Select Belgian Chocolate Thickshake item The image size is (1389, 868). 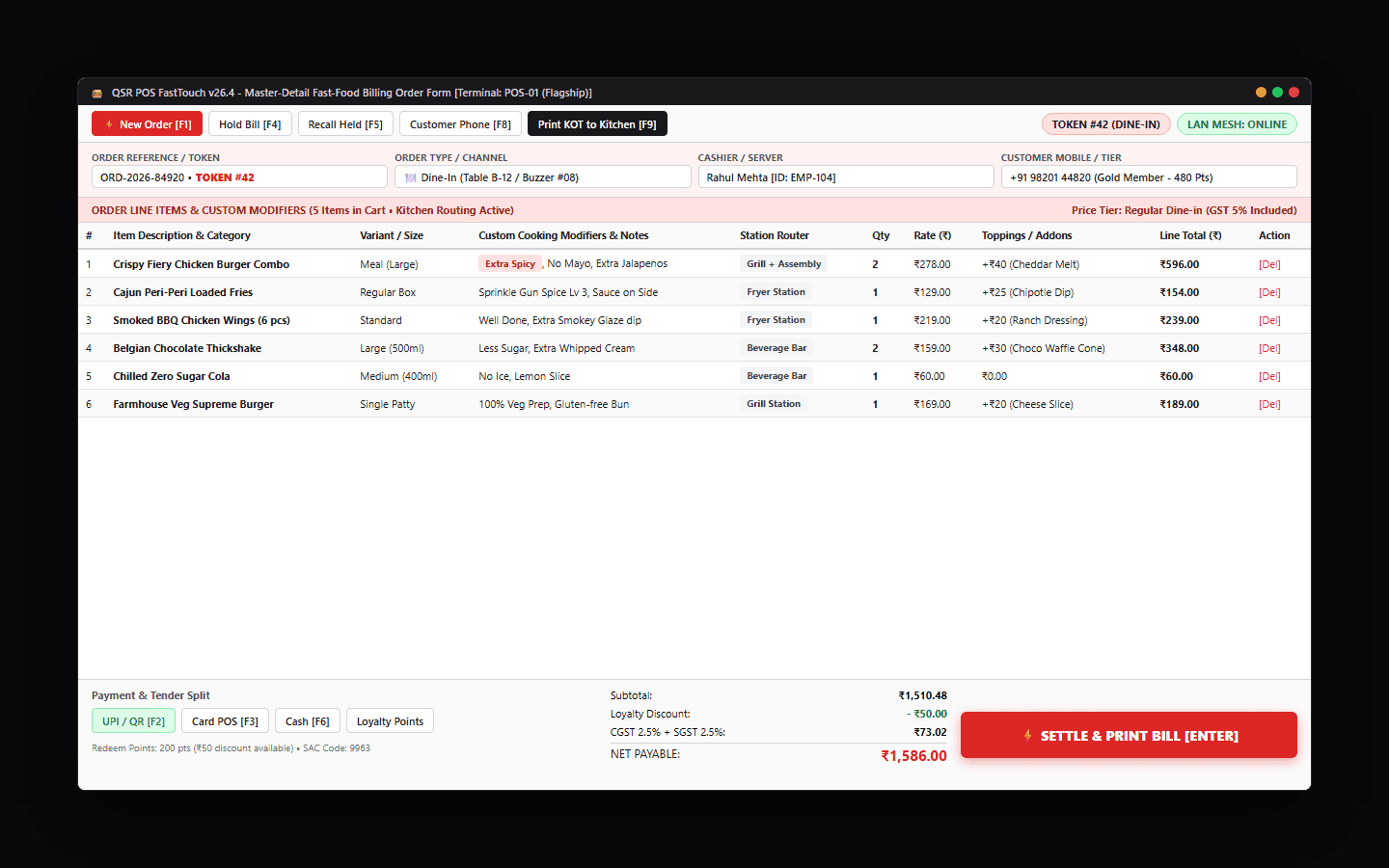pos(187,348)
